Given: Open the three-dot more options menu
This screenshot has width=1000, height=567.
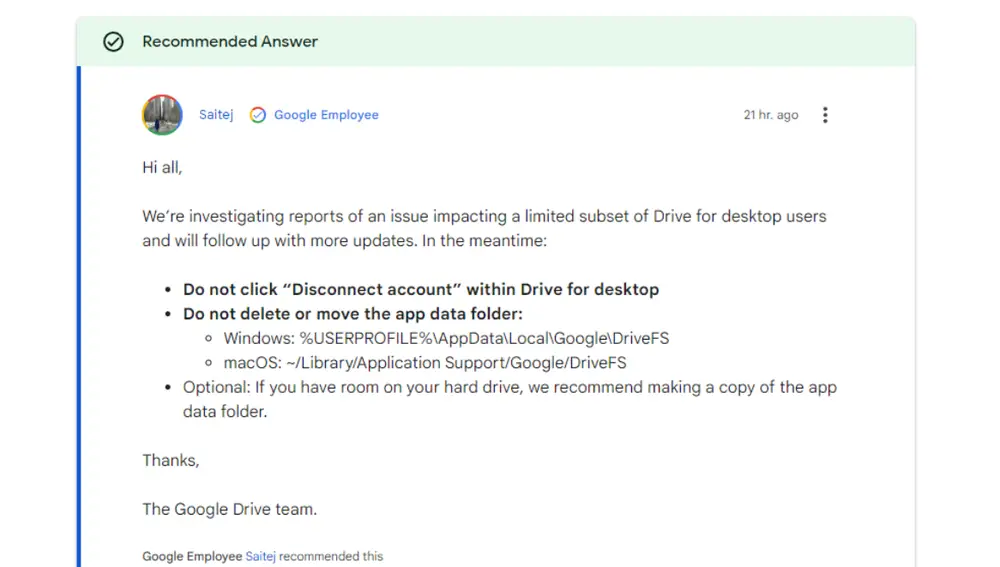Looking at the screenshot, I should point(825,115).
